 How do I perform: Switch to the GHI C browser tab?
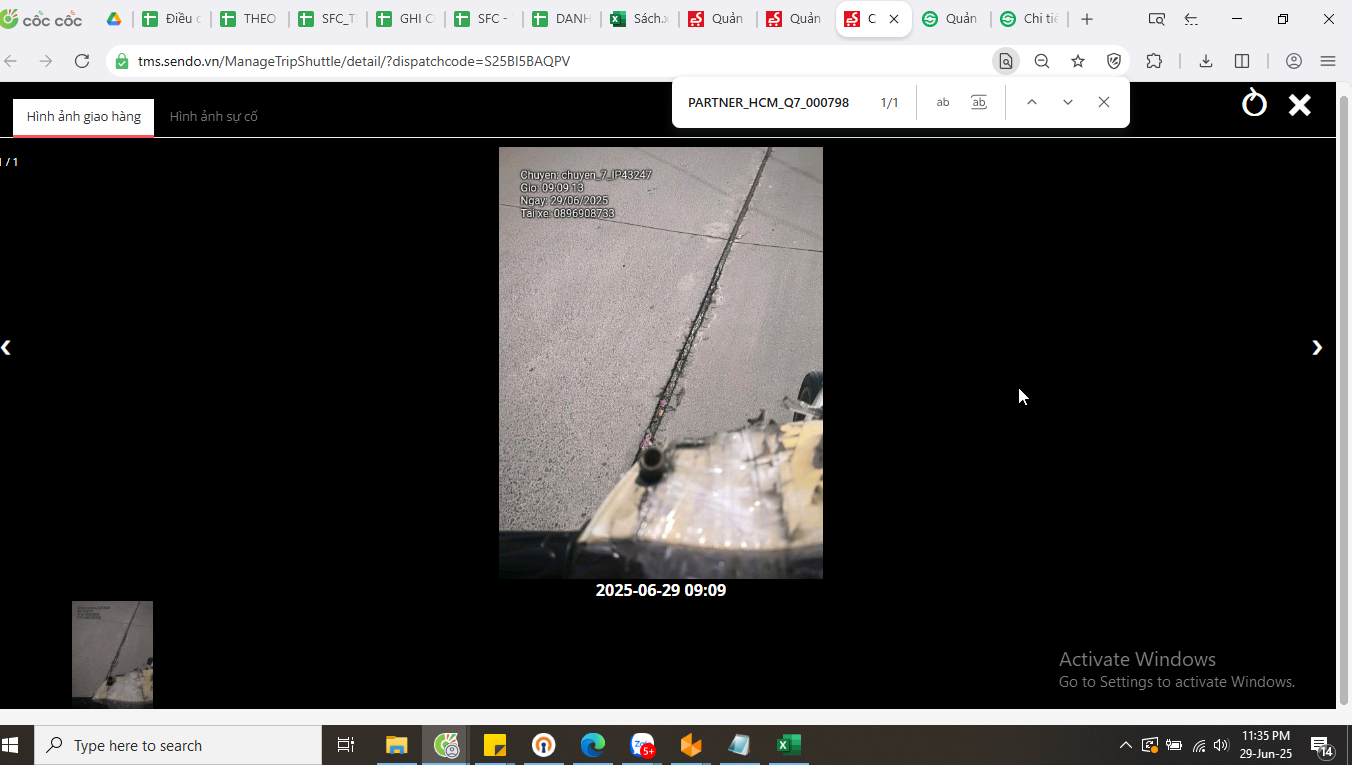pos(405,19)
